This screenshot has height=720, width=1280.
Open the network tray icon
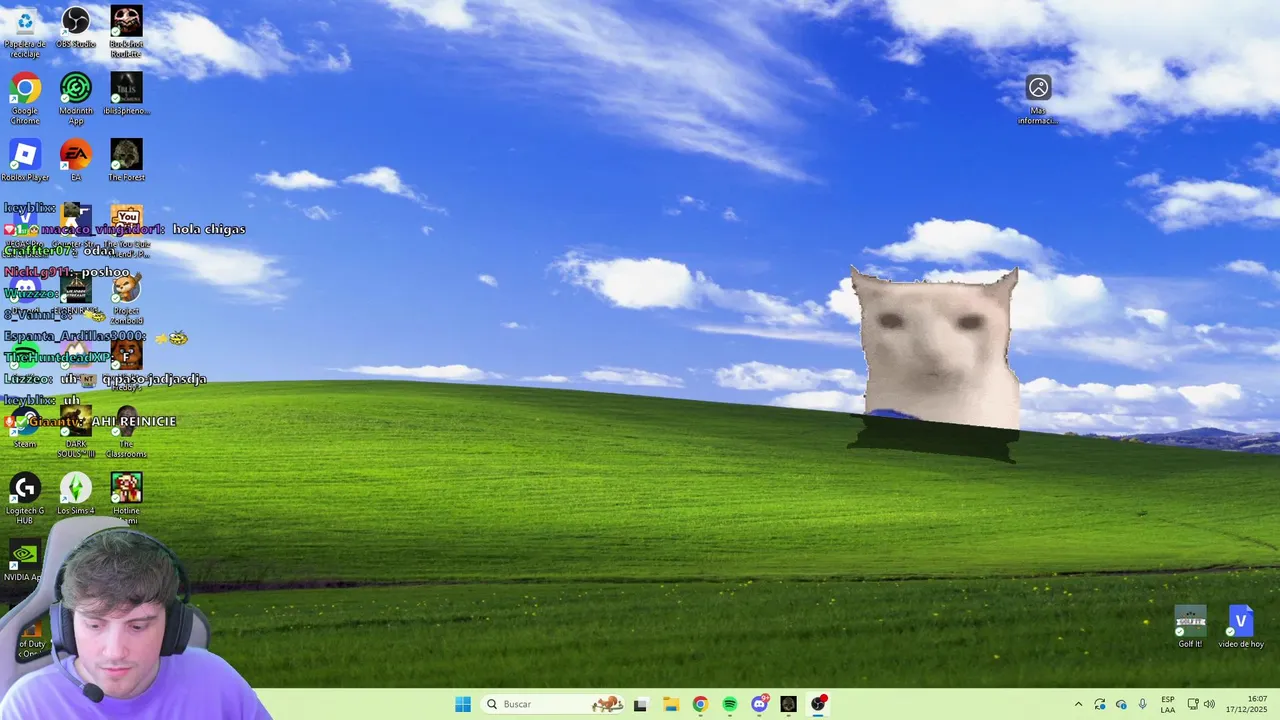click(1193, 704)
